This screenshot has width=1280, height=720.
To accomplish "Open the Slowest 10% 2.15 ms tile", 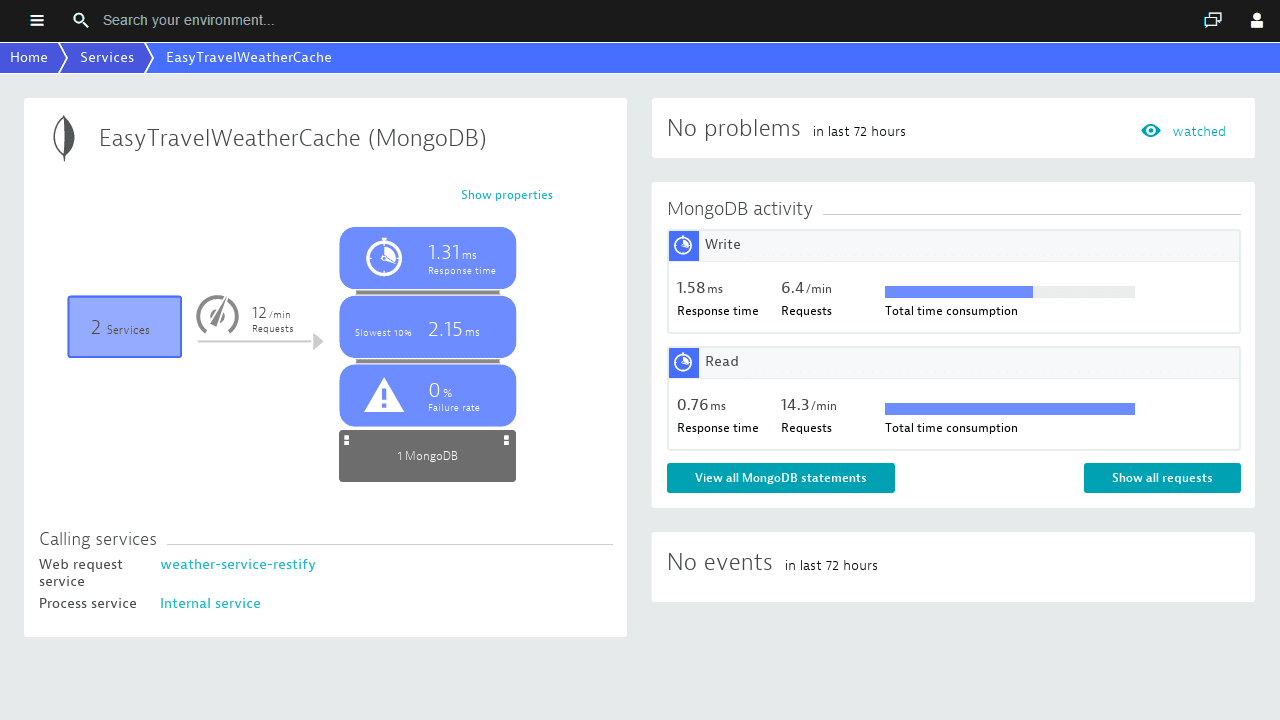I will pyautogui.click(x=428, y=327).
